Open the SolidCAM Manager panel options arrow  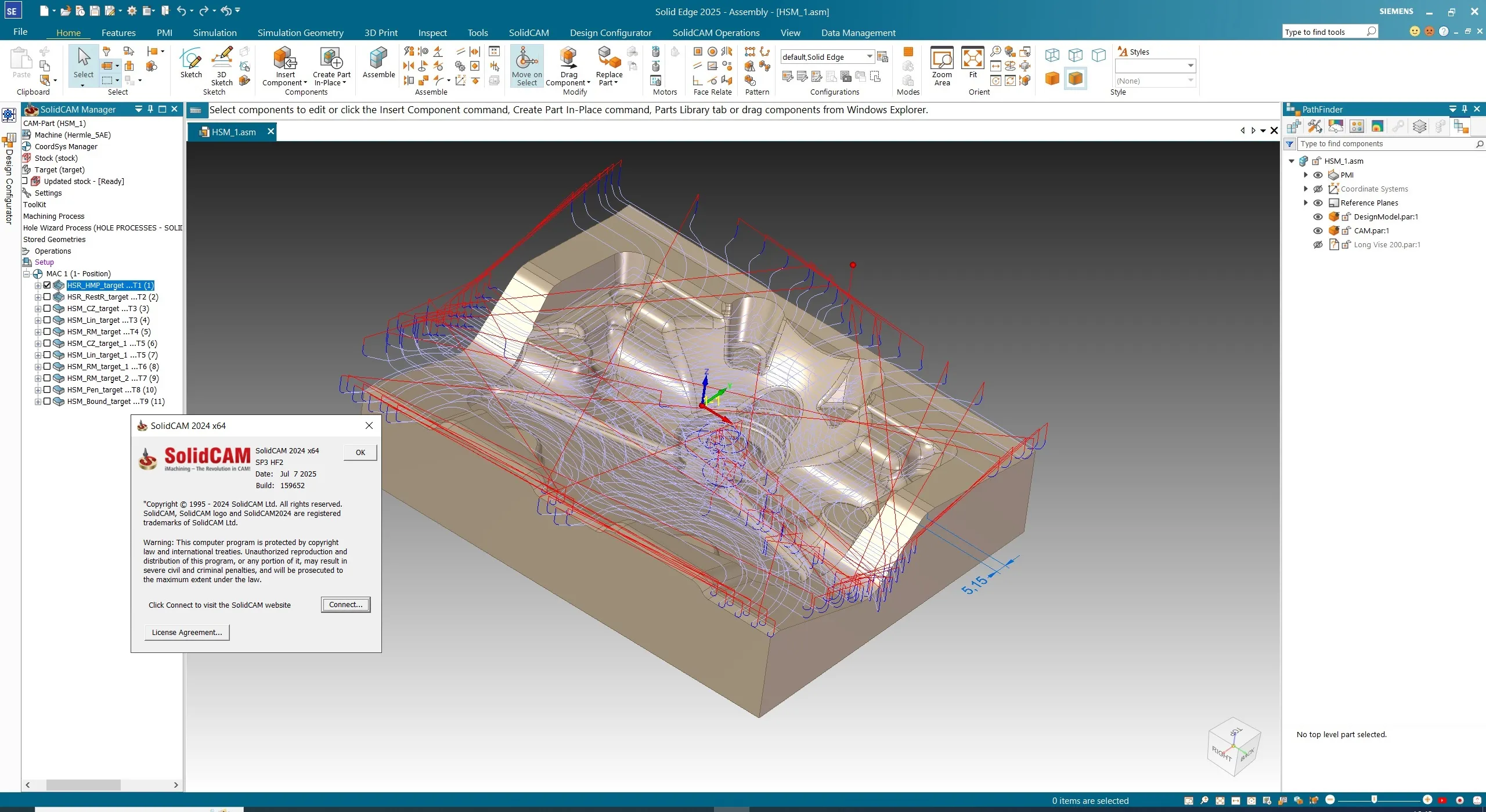[138, 109]
